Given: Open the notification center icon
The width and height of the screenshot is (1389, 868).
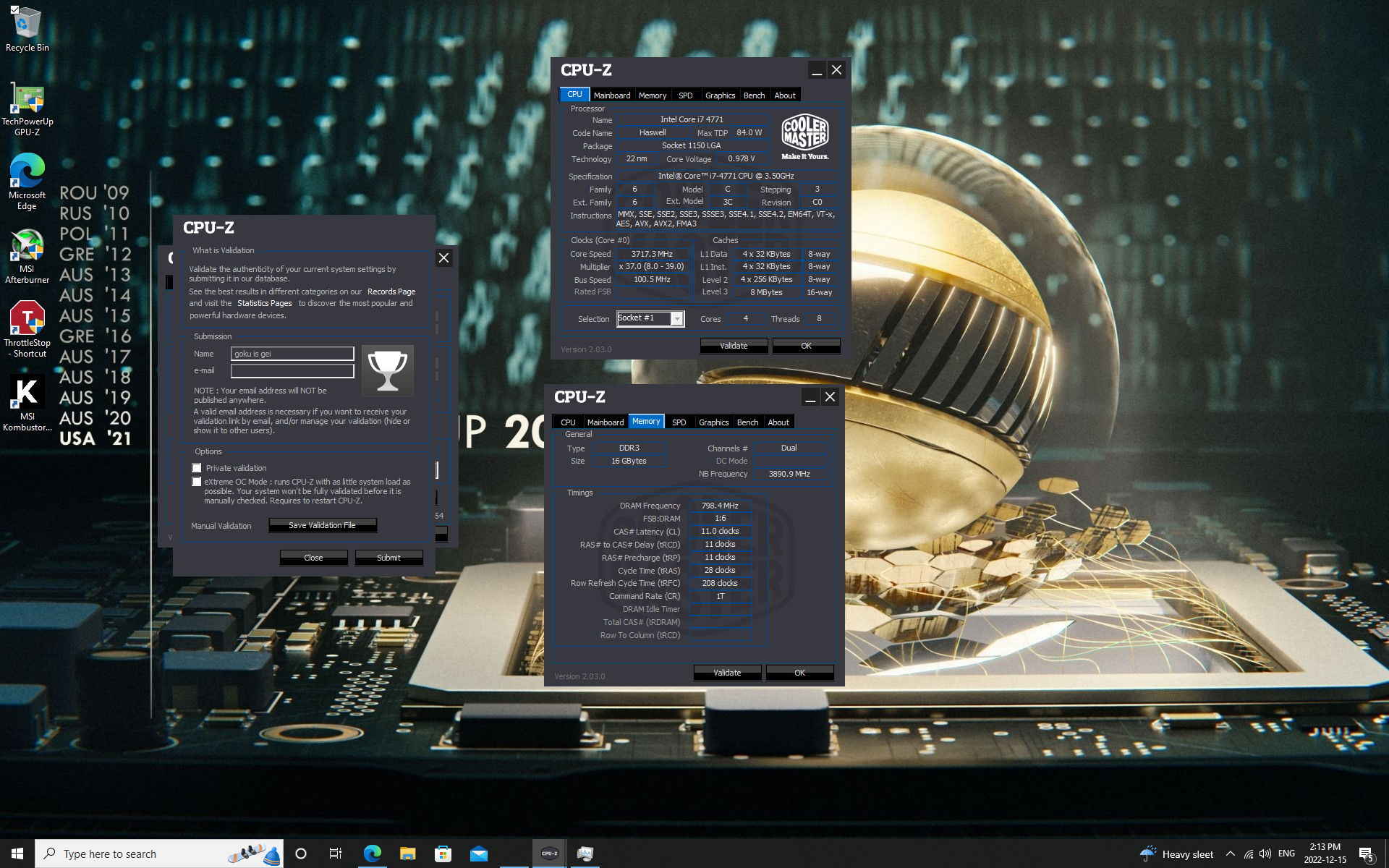Looking at the screenshot, I should pos(1367,854).
